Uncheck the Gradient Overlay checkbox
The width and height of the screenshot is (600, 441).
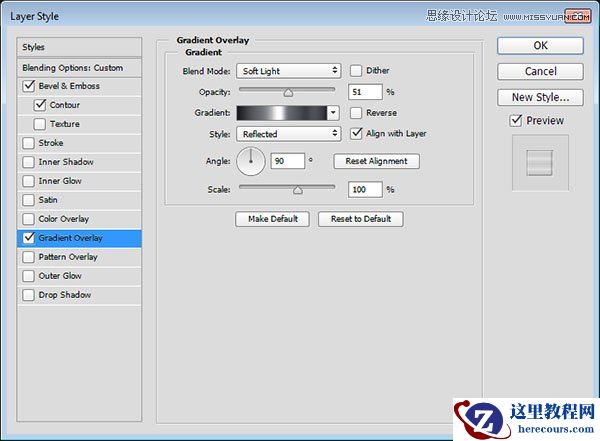point(29,238)
